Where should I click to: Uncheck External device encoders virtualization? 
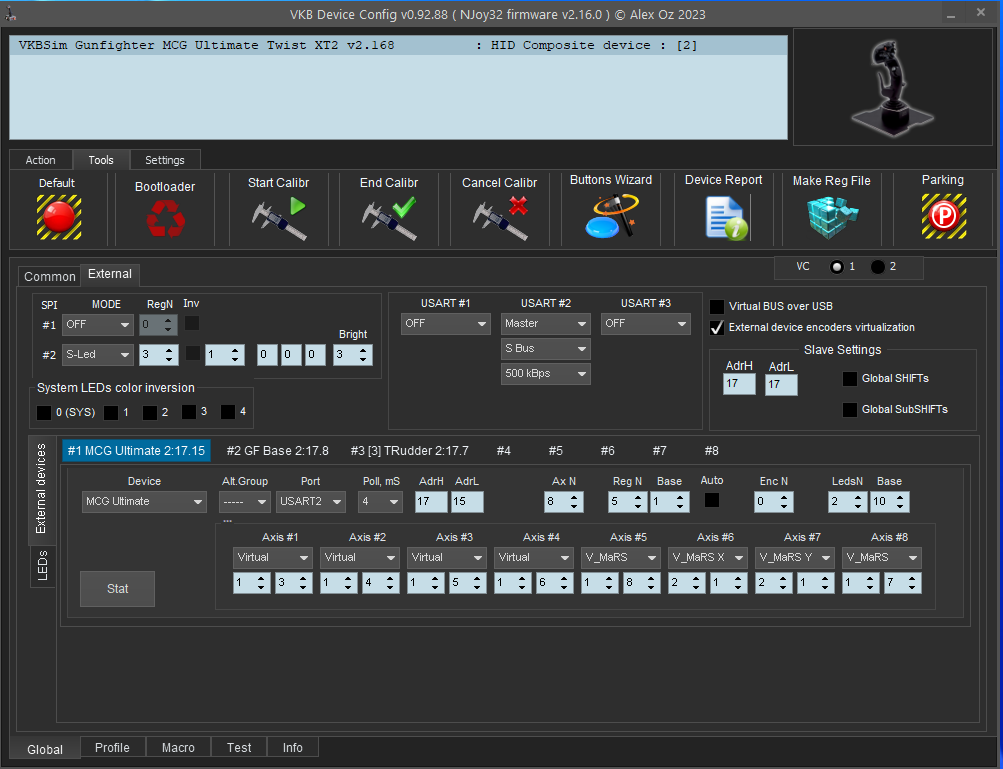point(717,328)
